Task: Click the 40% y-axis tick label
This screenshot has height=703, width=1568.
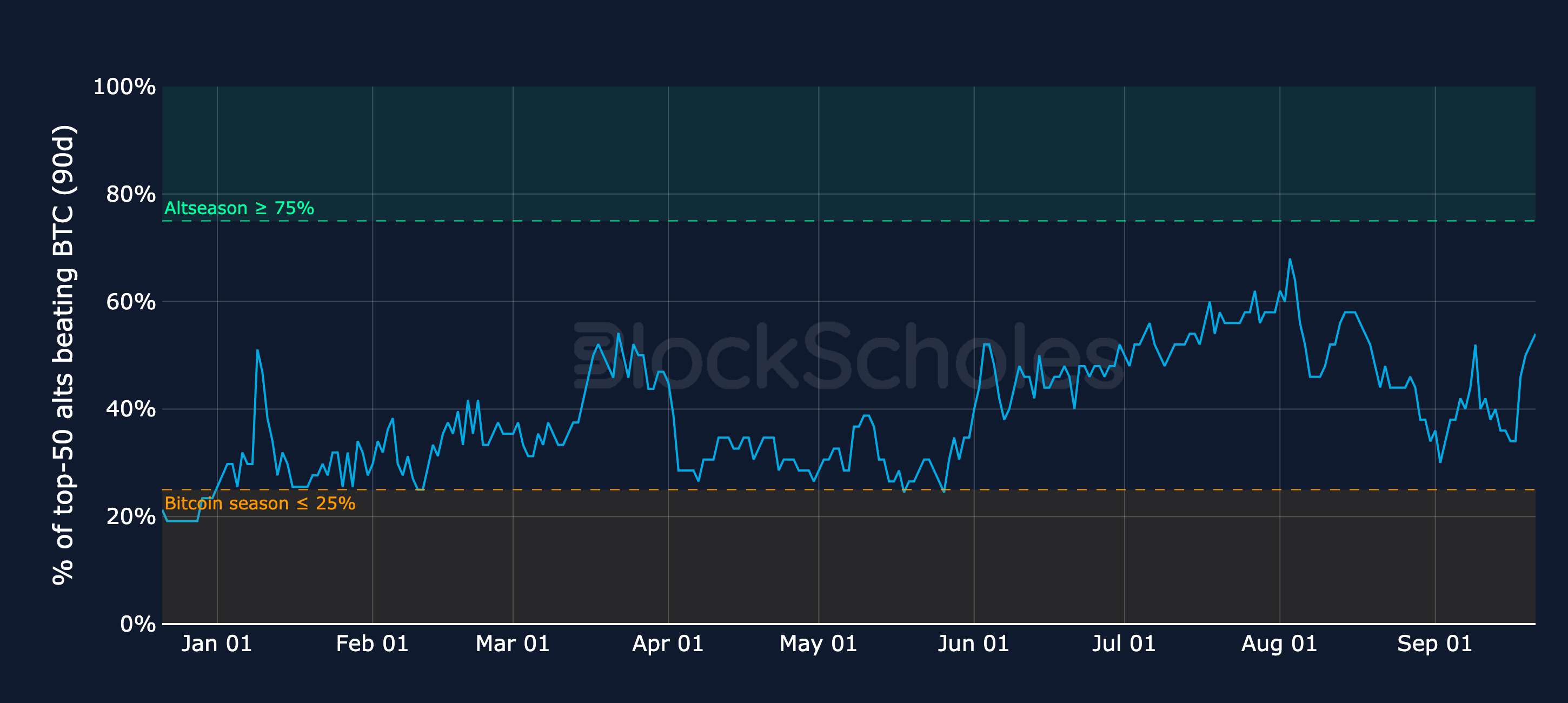Action: 131,409
